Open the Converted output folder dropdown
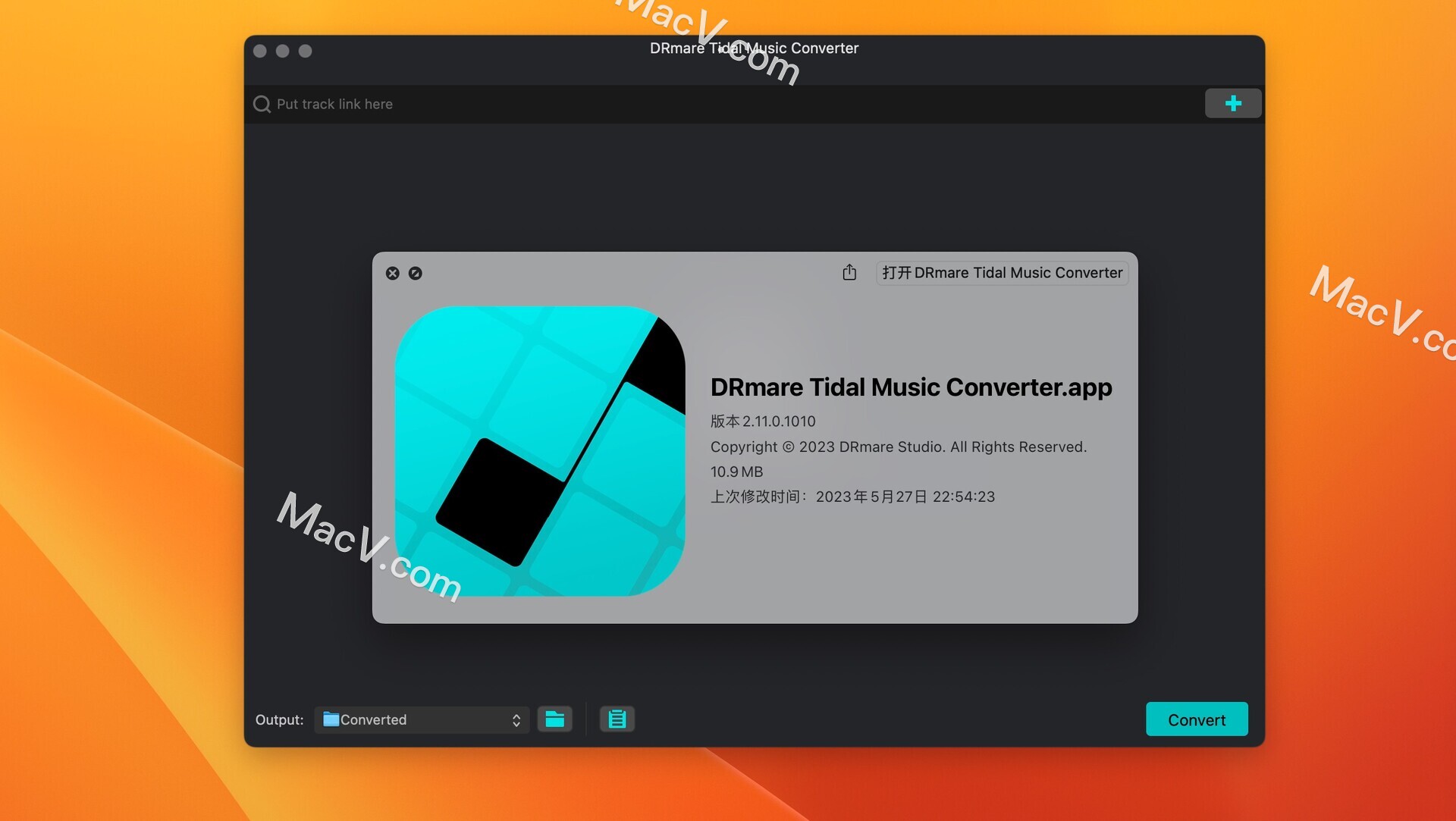Viewport: 1456px width, 821px height. (x=422, y=719)
